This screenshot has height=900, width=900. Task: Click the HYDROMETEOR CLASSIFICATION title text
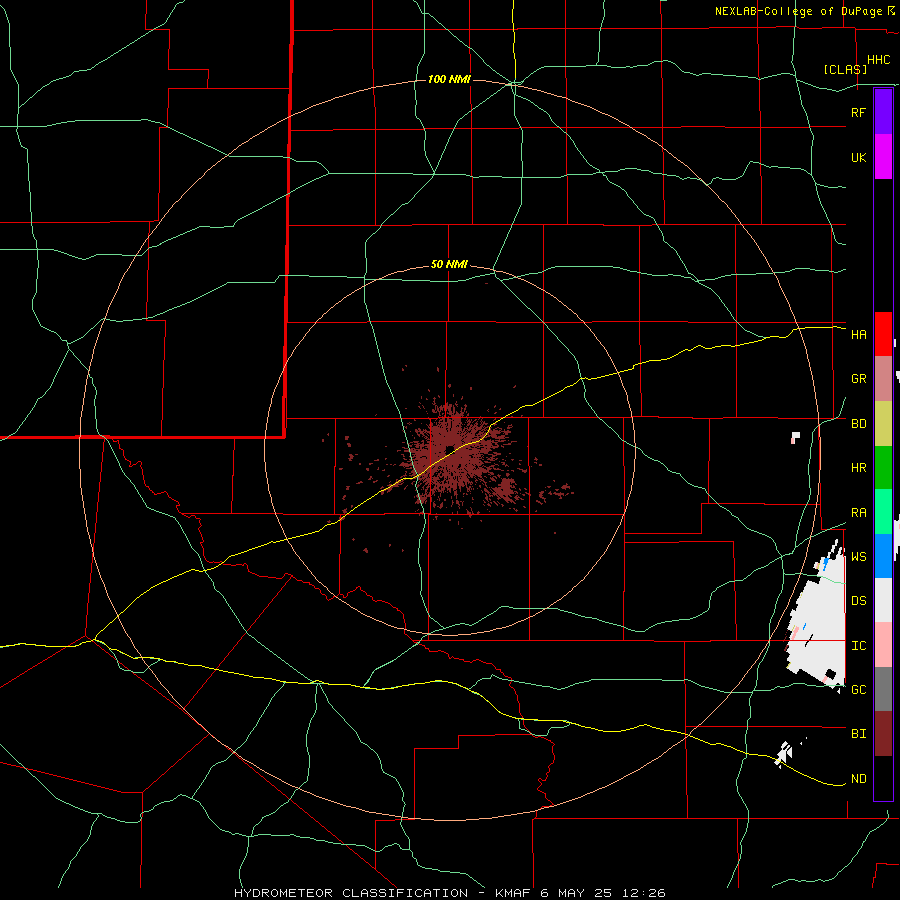[x=351, y=893]
